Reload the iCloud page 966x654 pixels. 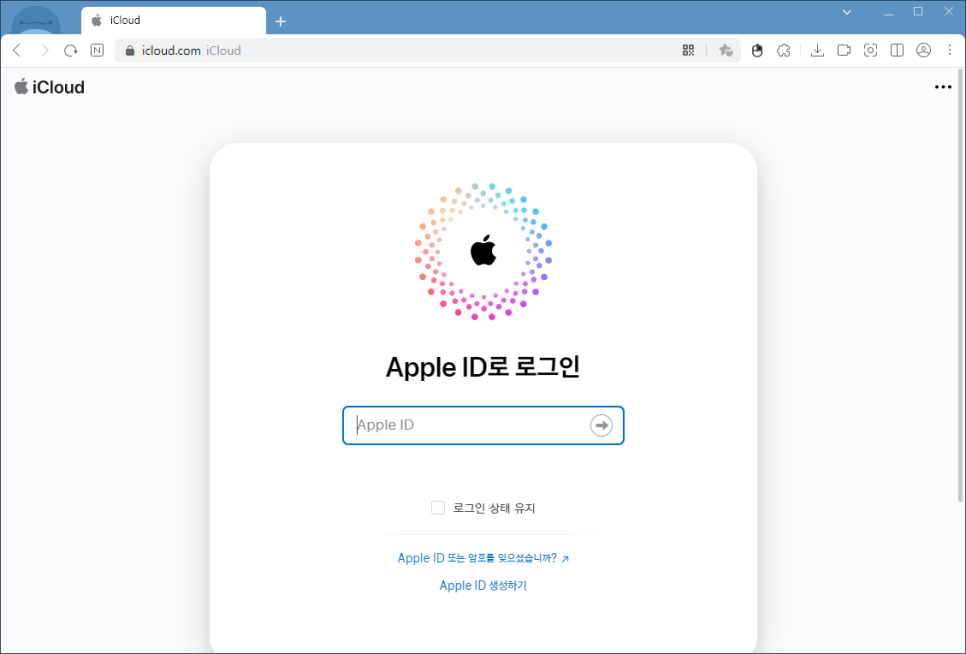point(71,50)
